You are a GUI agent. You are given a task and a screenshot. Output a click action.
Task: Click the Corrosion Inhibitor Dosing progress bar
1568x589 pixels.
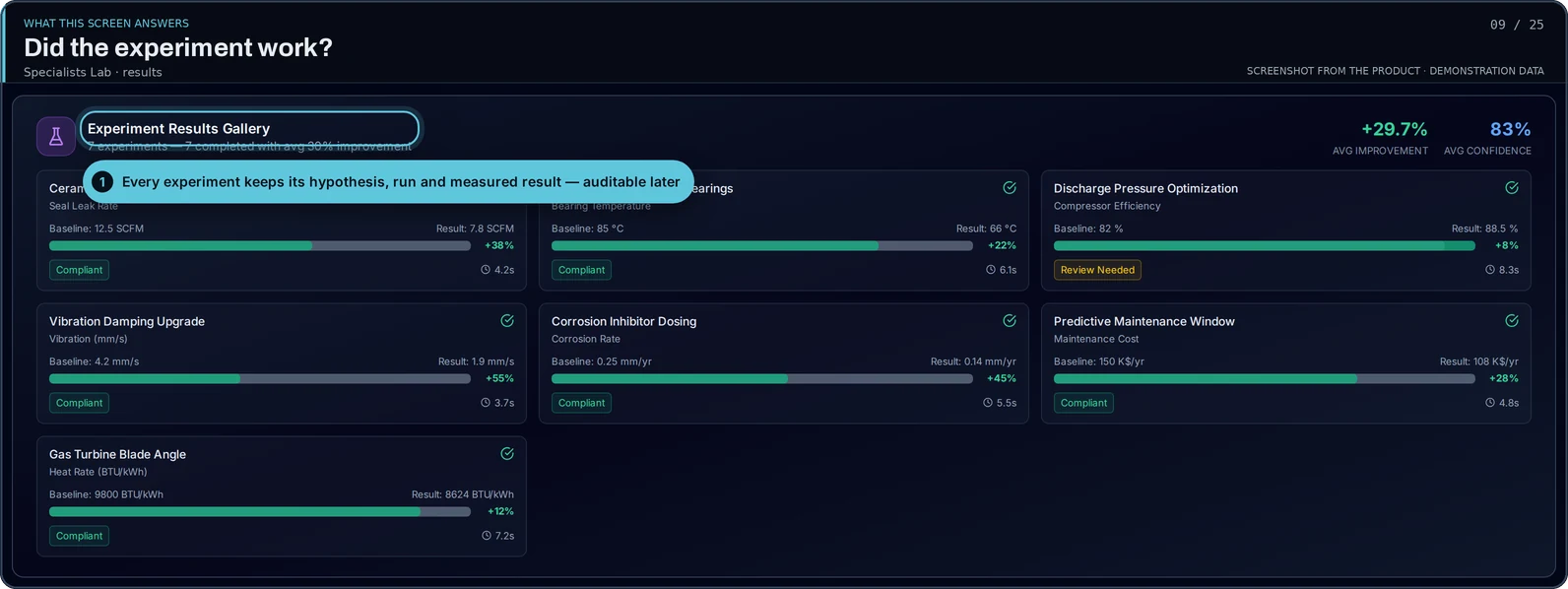click(762, 379)
